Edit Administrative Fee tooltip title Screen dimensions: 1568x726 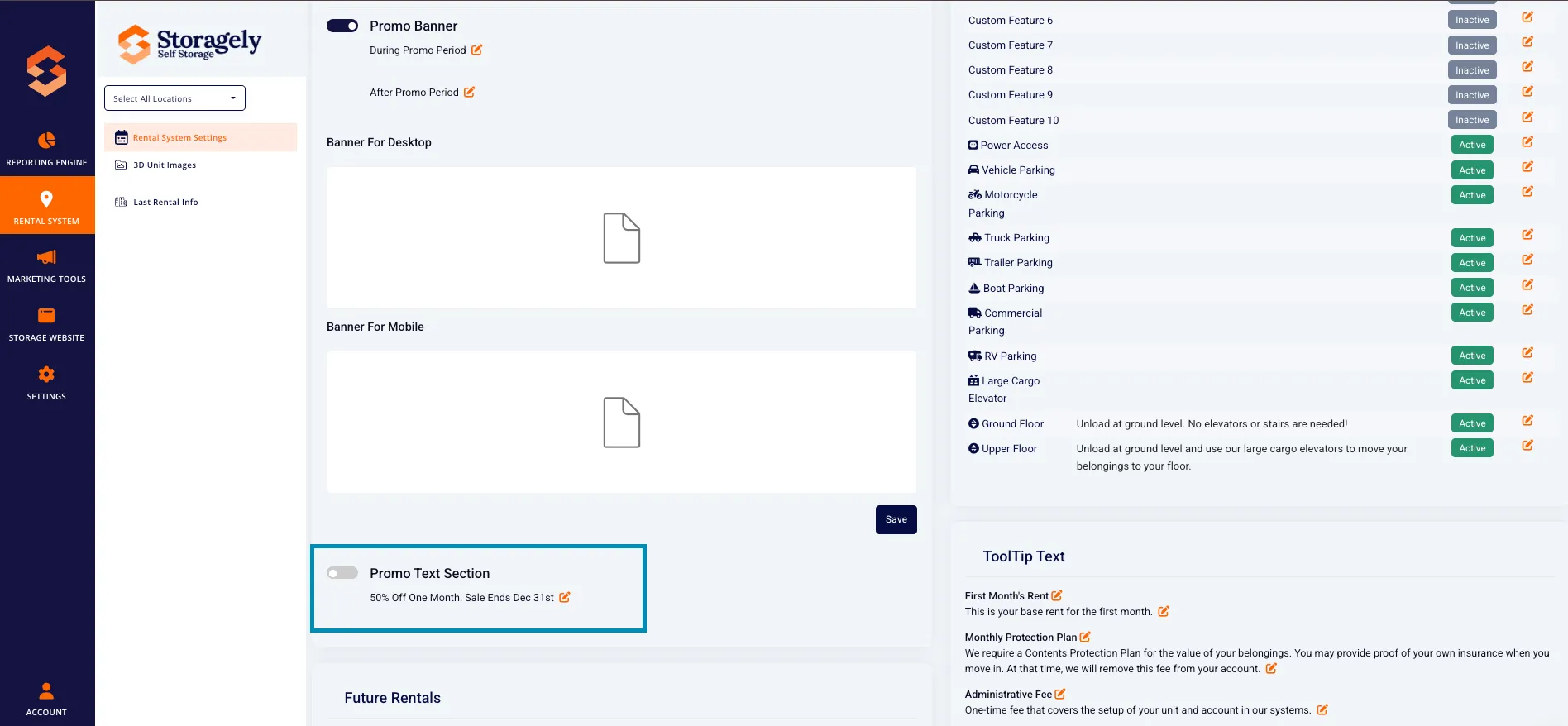pyautogui.click(x=1060, y=694)
